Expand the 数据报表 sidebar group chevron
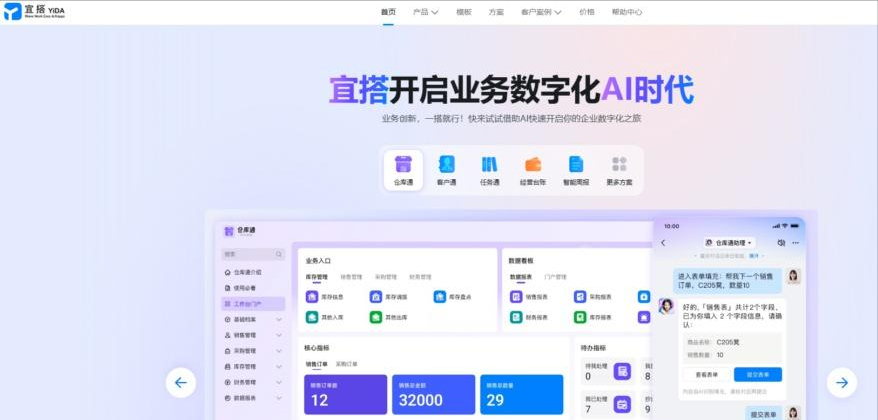 coord(279,398)
